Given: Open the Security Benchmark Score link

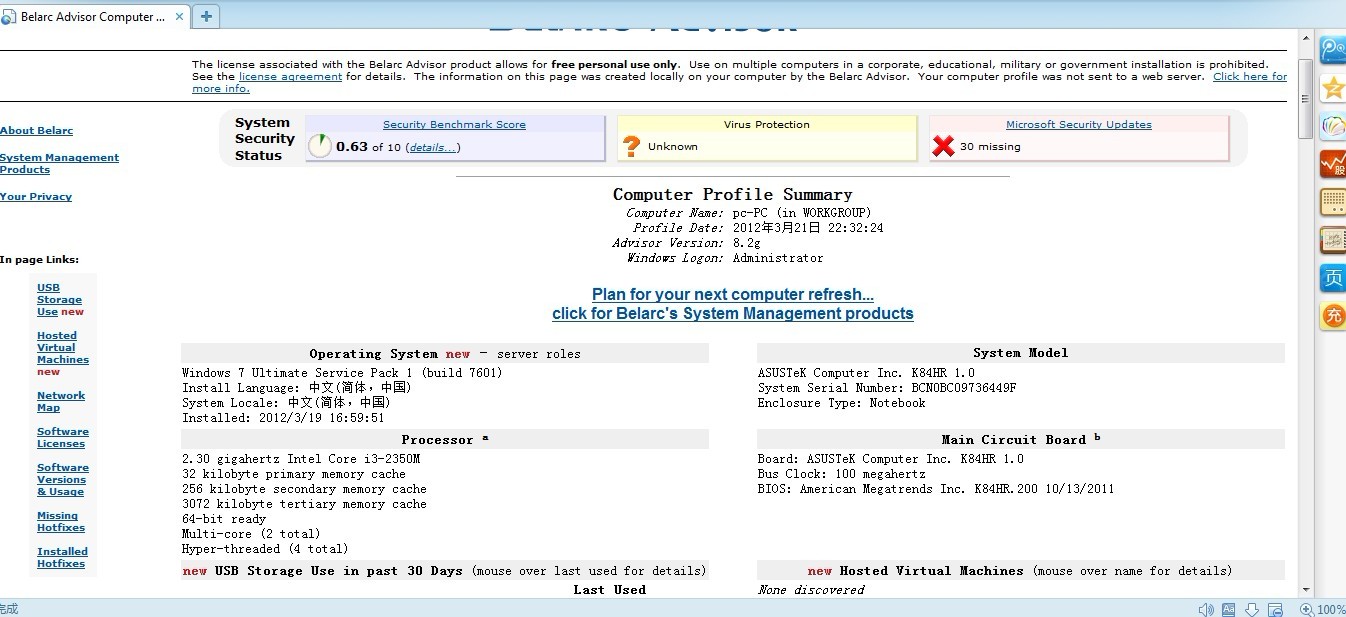Looking at the screenshot, I should 454,125.
